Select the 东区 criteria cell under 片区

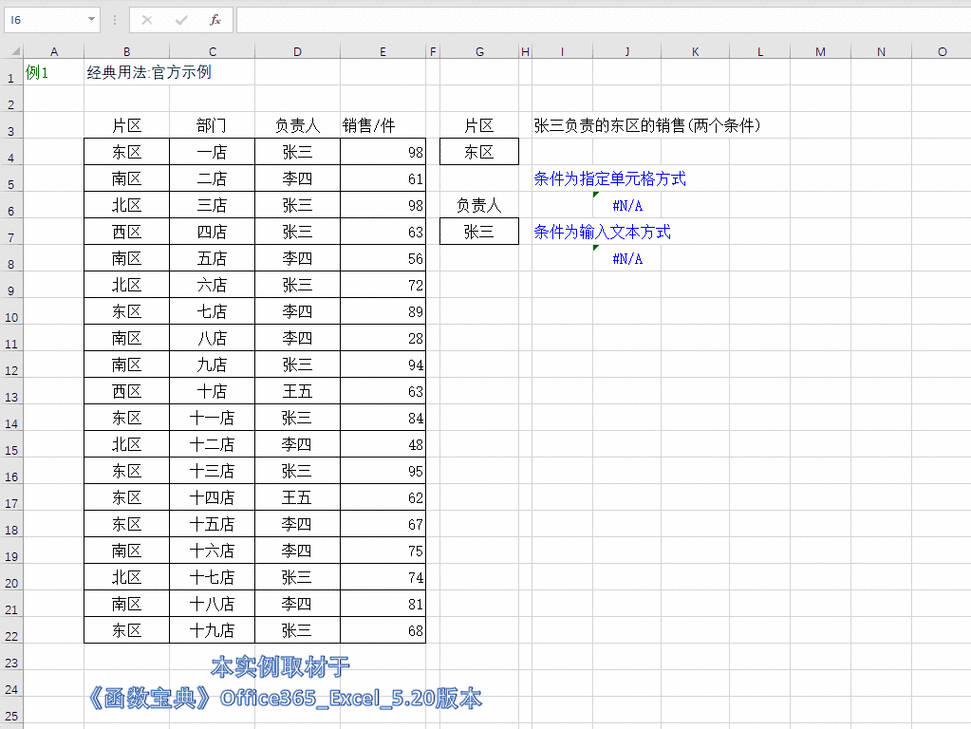pos(479,151)
